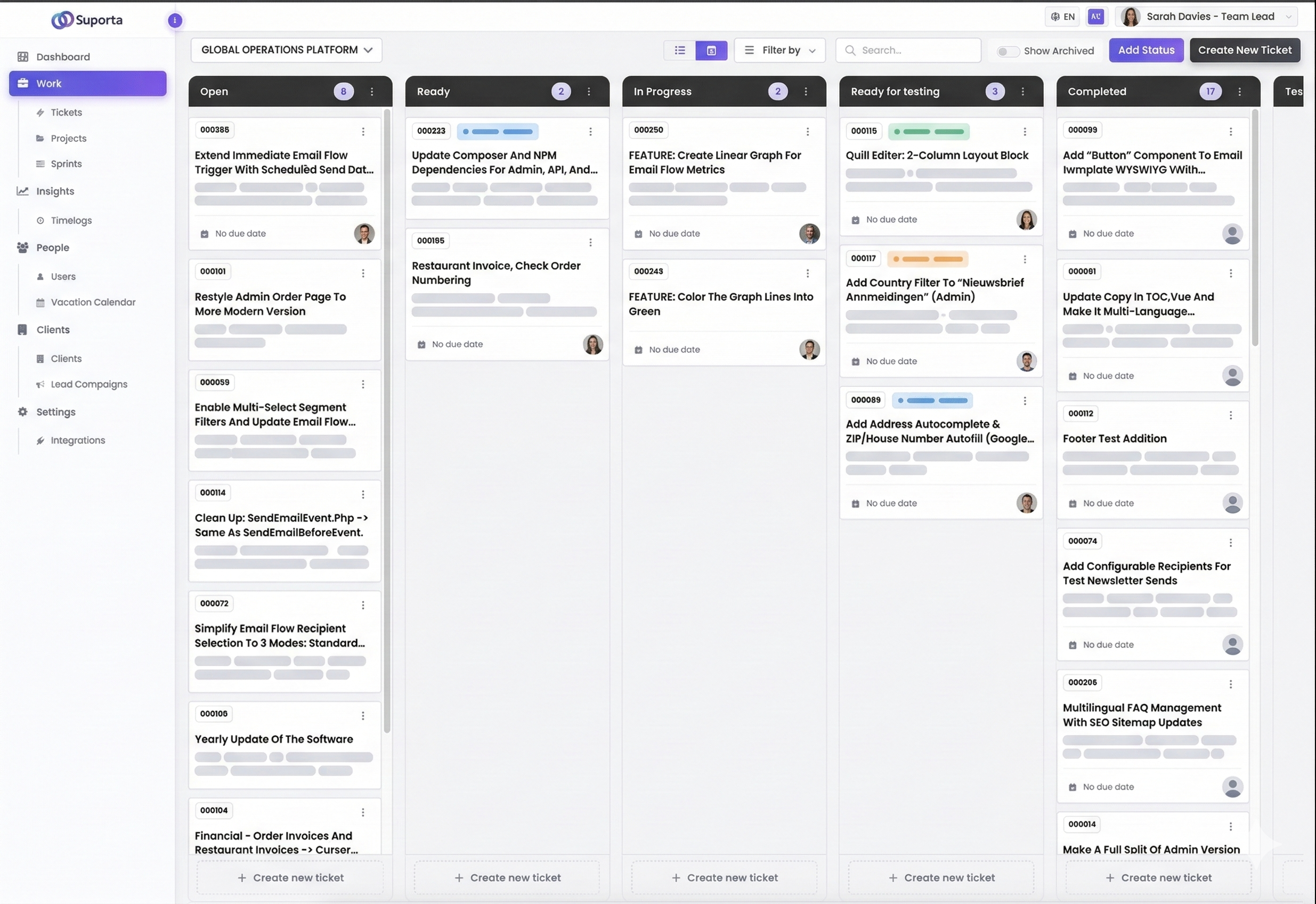The image size is (1316, 904).
Task: Open Open column options menu
Action: tap(372, 91)
